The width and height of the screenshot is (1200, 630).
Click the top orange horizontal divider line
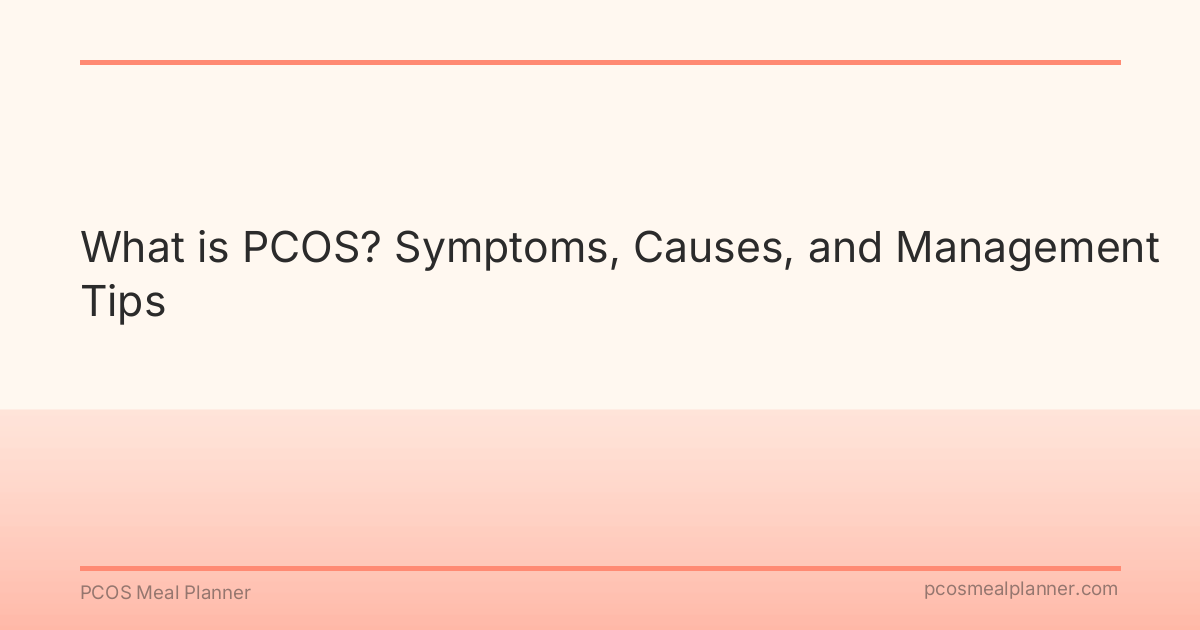600,62
